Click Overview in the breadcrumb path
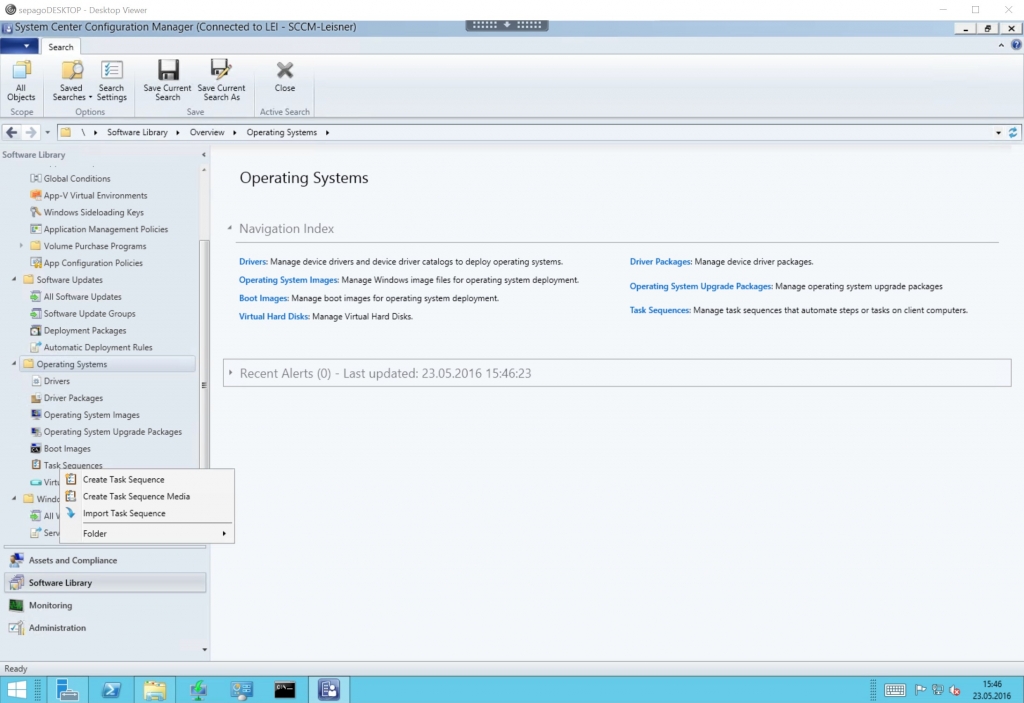Screen dimensions: 1024x703 coord(207,132)
